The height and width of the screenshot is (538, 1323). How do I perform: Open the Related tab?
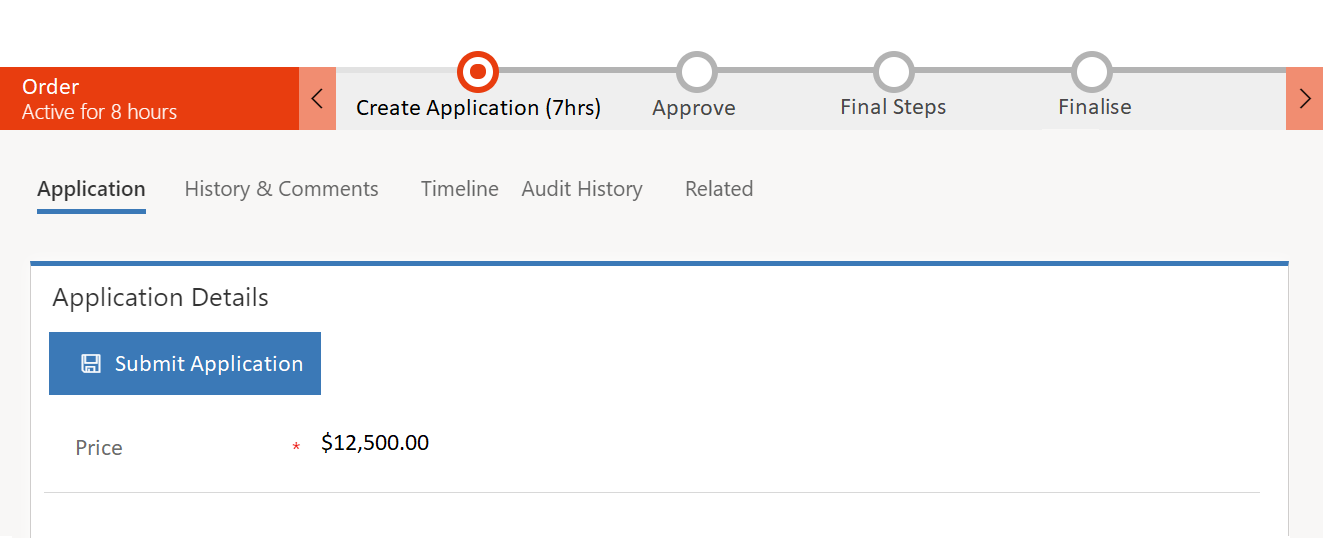coord(719,189)
